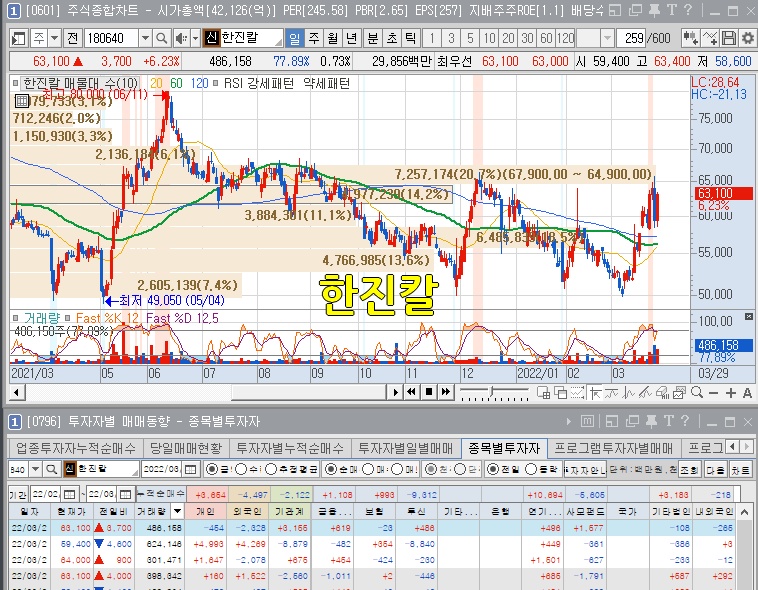The width and height of the screenshot is (758, 590).
Task: Open stock code dropdown in investor window
Action: point(36,469)
